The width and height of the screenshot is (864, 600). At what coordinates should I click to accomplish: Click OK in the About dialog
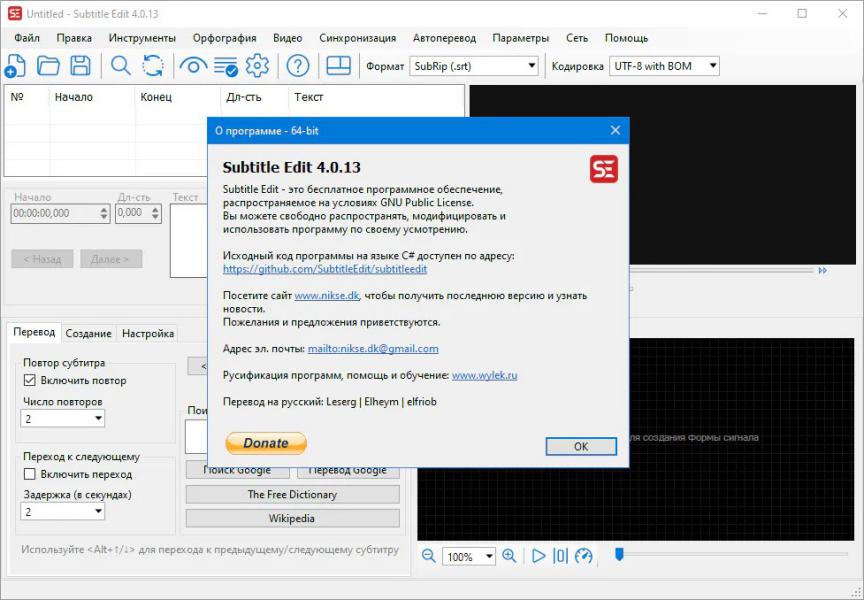pos(580,447)
